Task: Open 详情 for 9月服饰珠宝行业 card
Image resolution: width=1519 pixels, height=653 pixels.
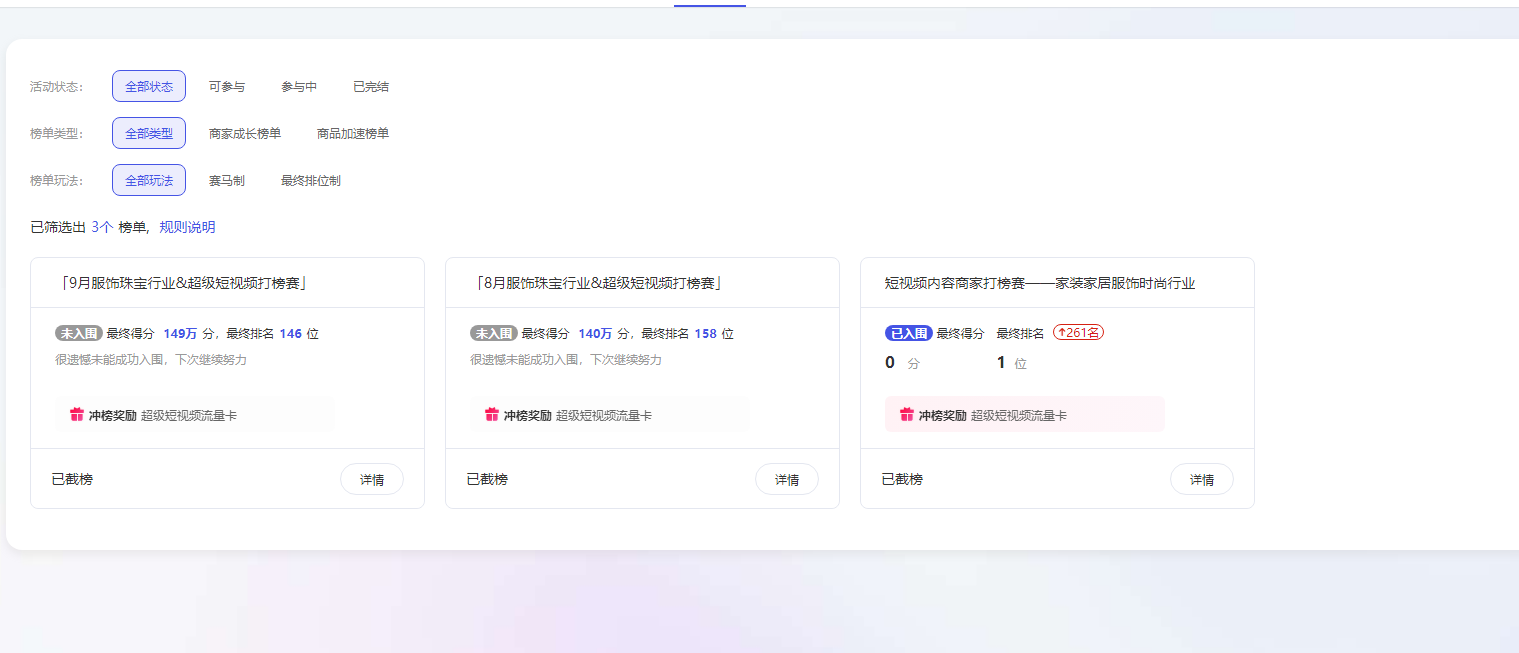Action: pos(372,480)
